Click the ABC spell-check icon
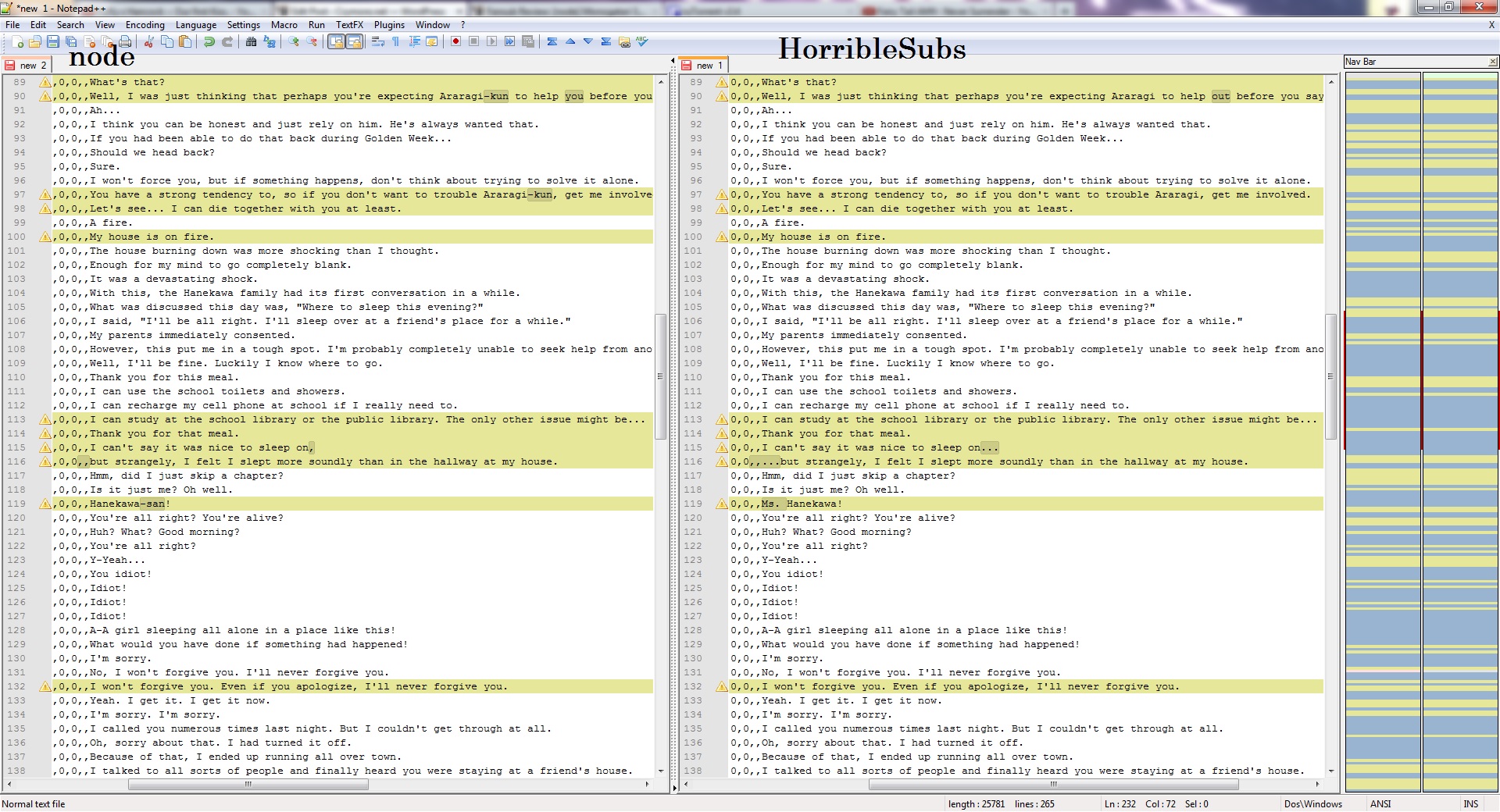This screenshot has width=1500, height=812. tap(642, 41)
